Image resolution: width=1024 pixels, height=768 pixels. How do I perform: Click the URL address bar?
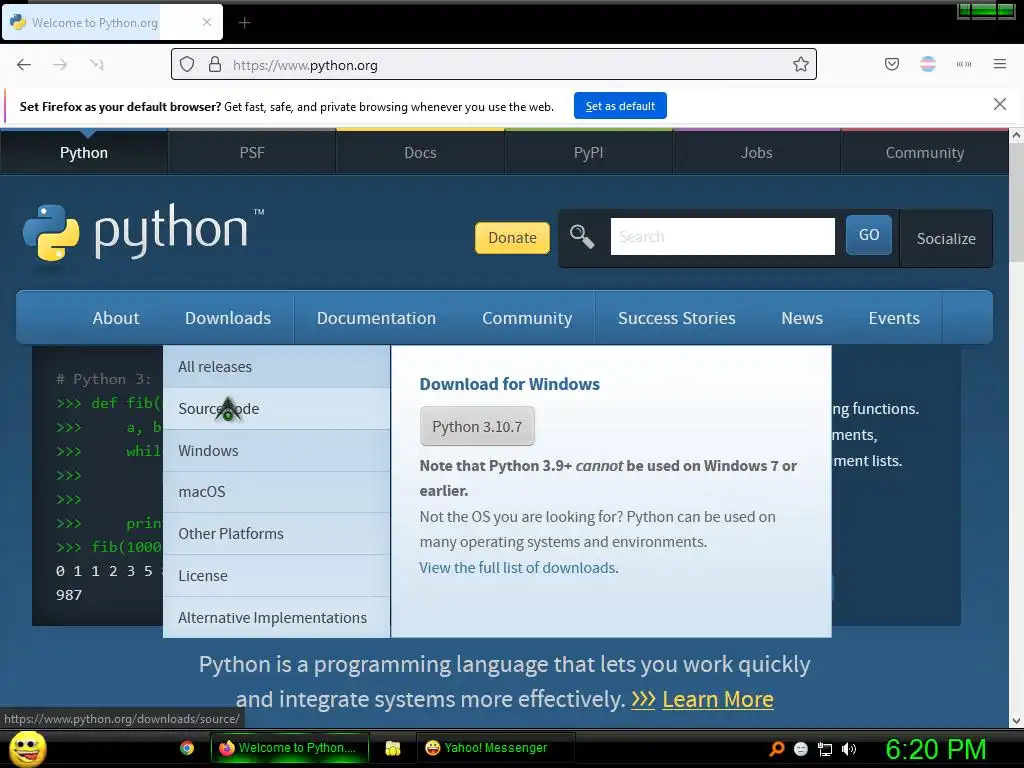click(x=494, y=64)
